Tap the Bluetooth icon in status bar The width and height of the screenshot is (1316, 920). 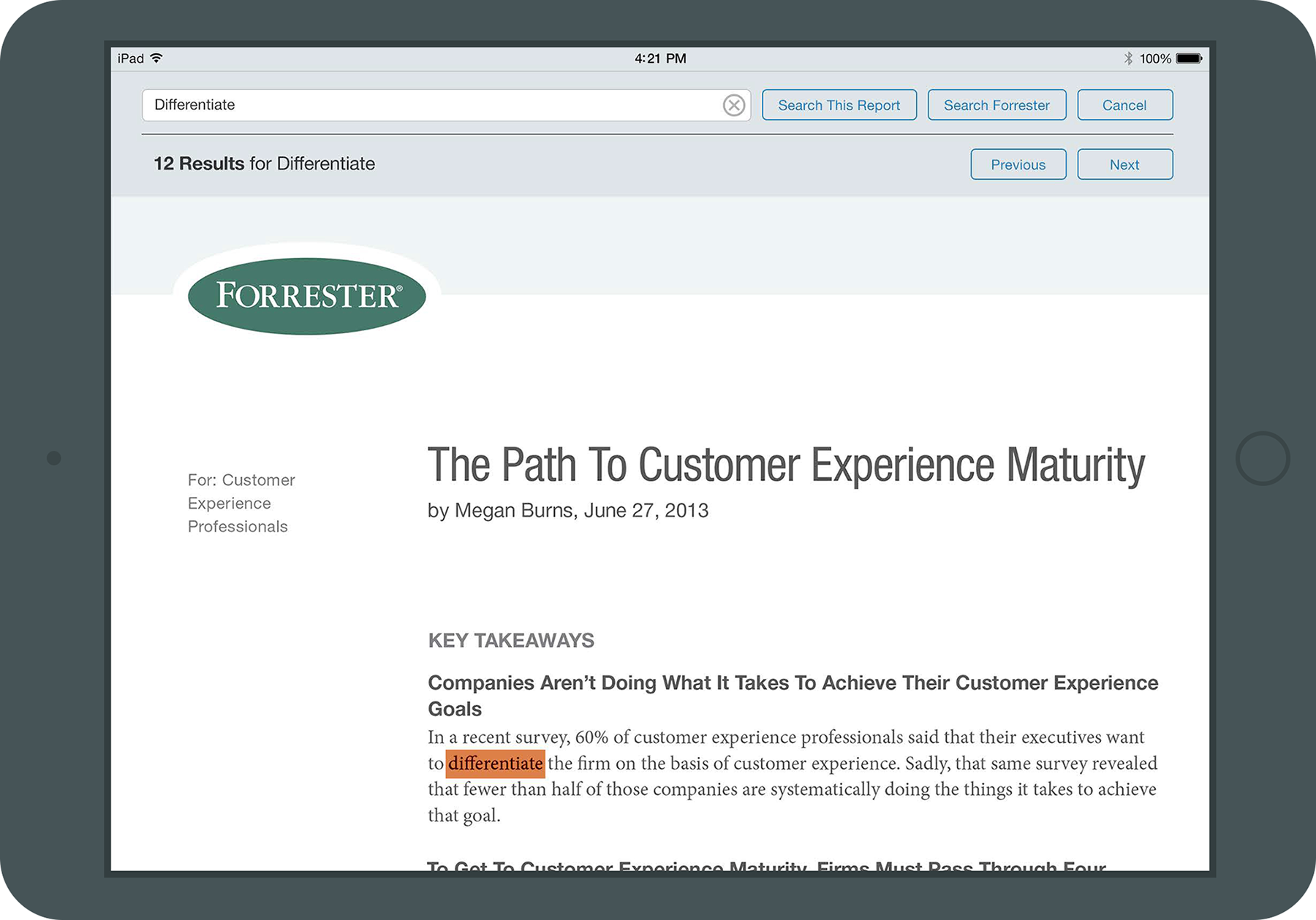tap(1128, 58)
